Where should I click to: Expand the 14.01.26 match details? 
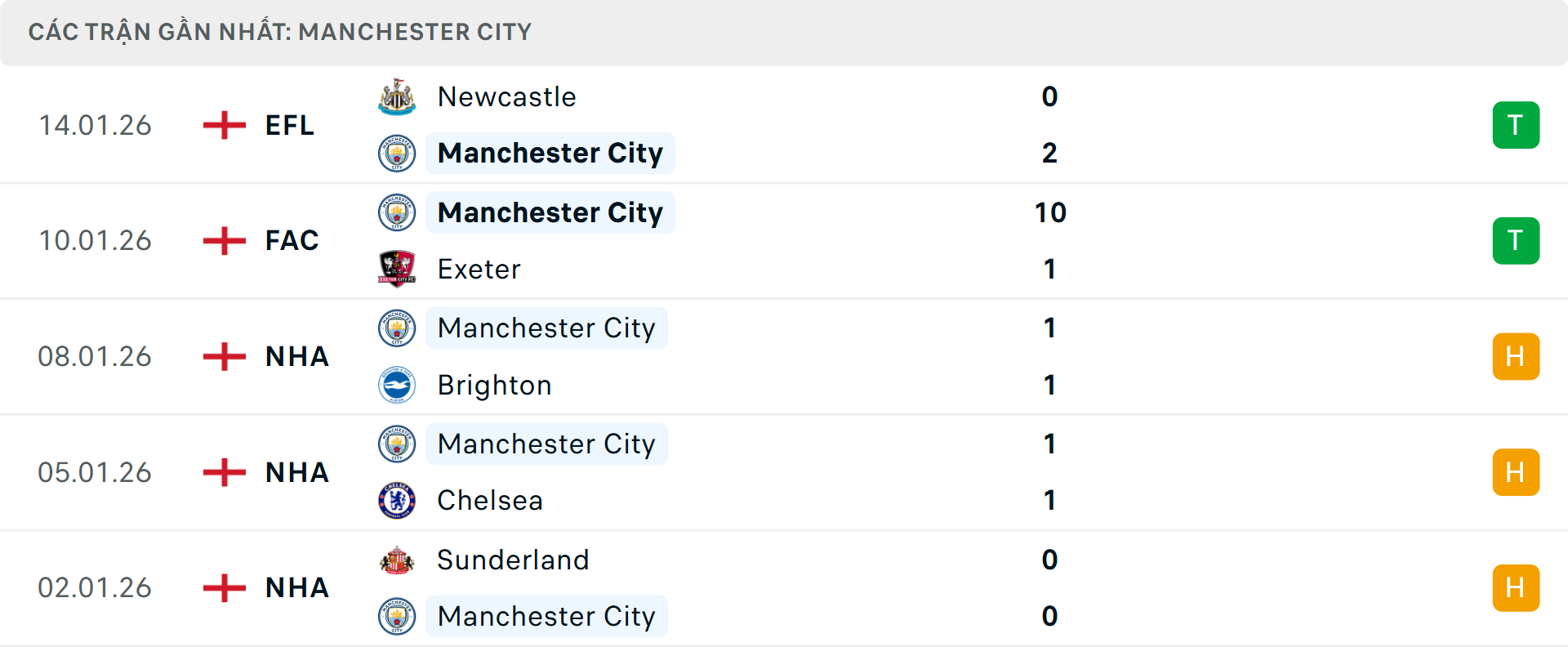(784, 125)
